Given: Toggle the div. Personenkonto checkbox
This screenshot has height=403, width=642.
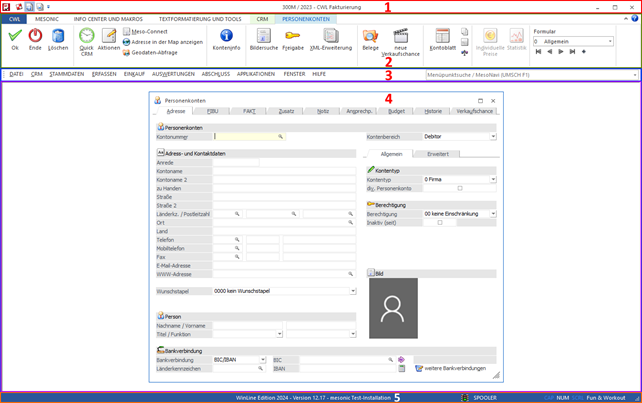Looking at the screenshot, I should [x=460, y=188].
